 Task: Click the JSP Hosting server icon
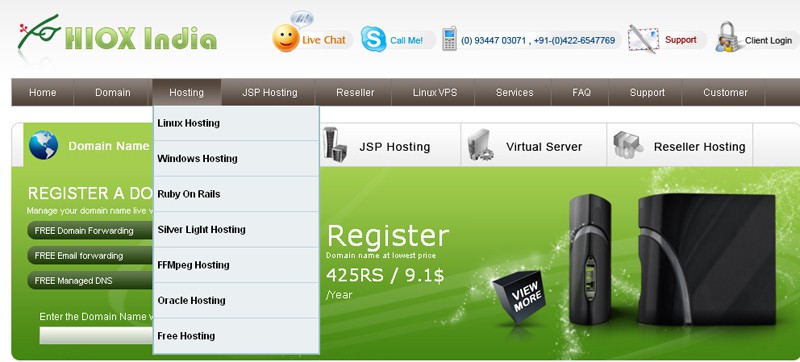pos(335,144)
